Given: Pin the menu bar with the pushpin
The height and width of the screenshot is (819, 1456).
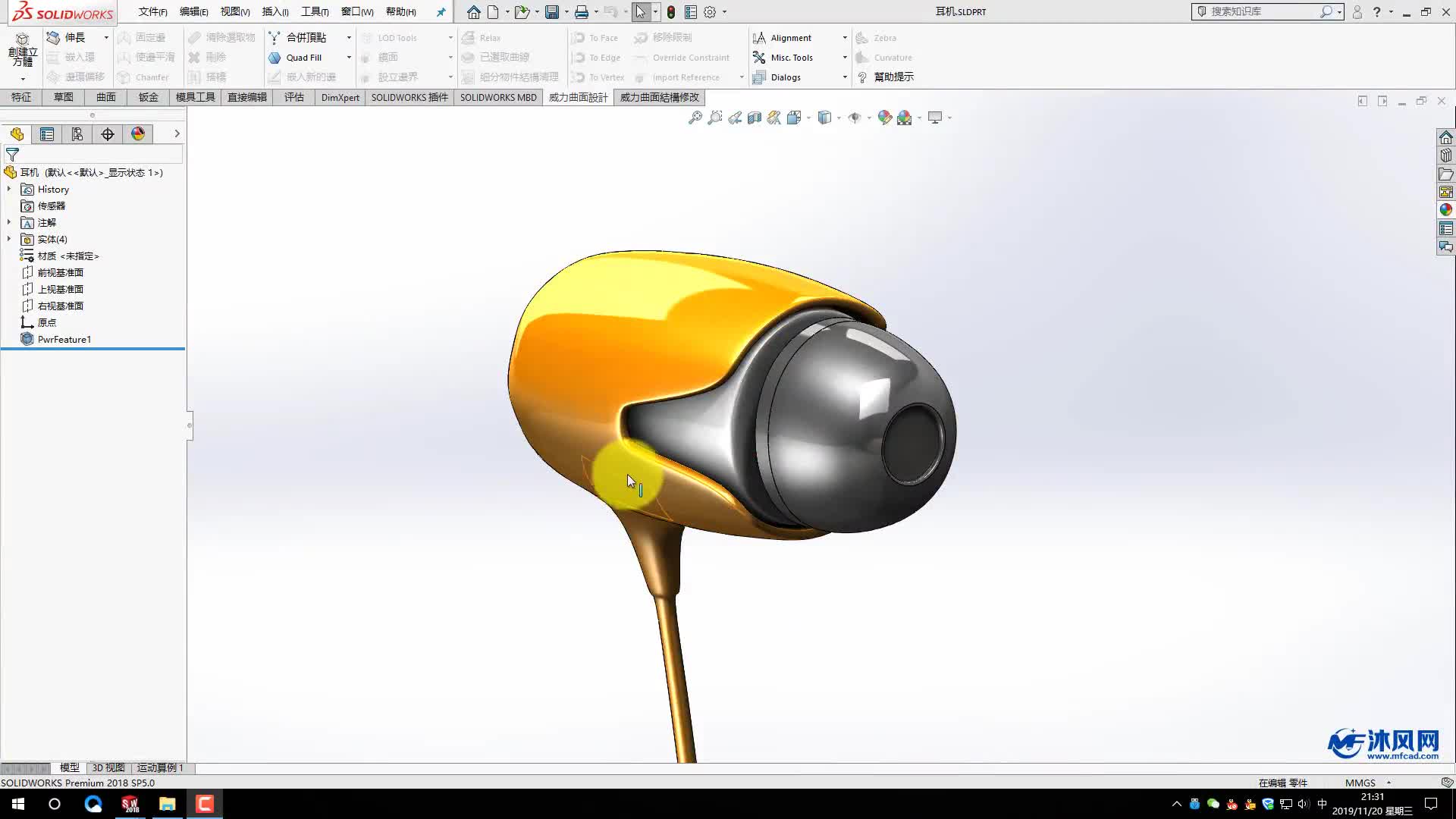Looking at the screenshot, I should pos(441,12).
